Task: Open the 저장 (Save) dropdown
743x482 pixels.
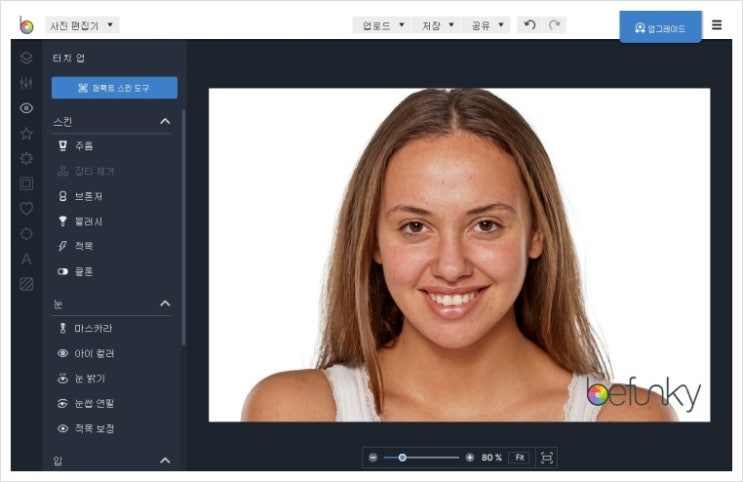Action: tap(437, 25)
